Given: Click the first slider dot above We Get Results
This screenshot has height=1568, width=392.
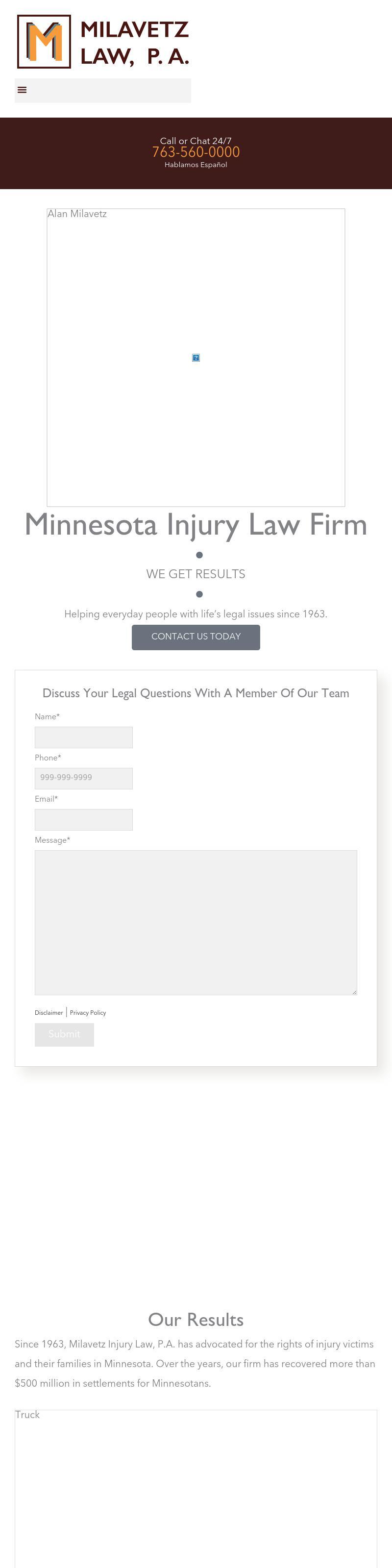Looking at the screenshot, I should [199, 555].
